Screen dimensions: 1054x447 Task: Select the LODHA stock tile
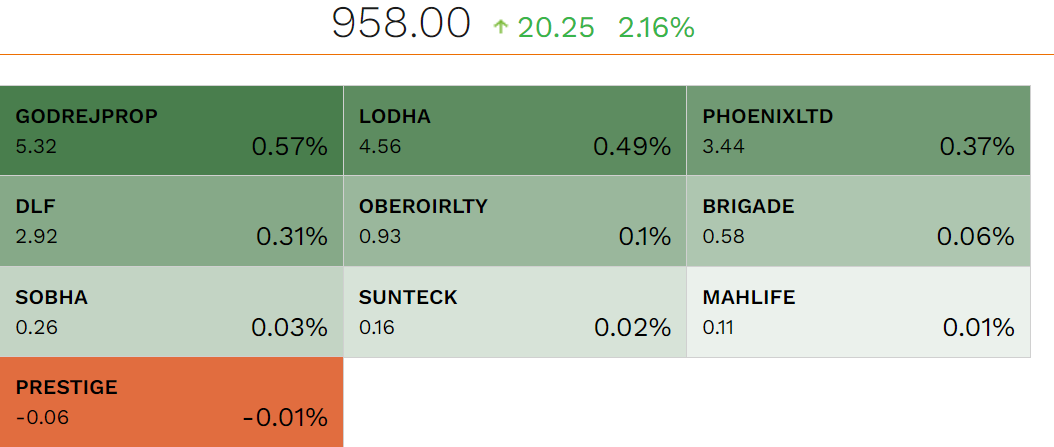pos(514,131)
